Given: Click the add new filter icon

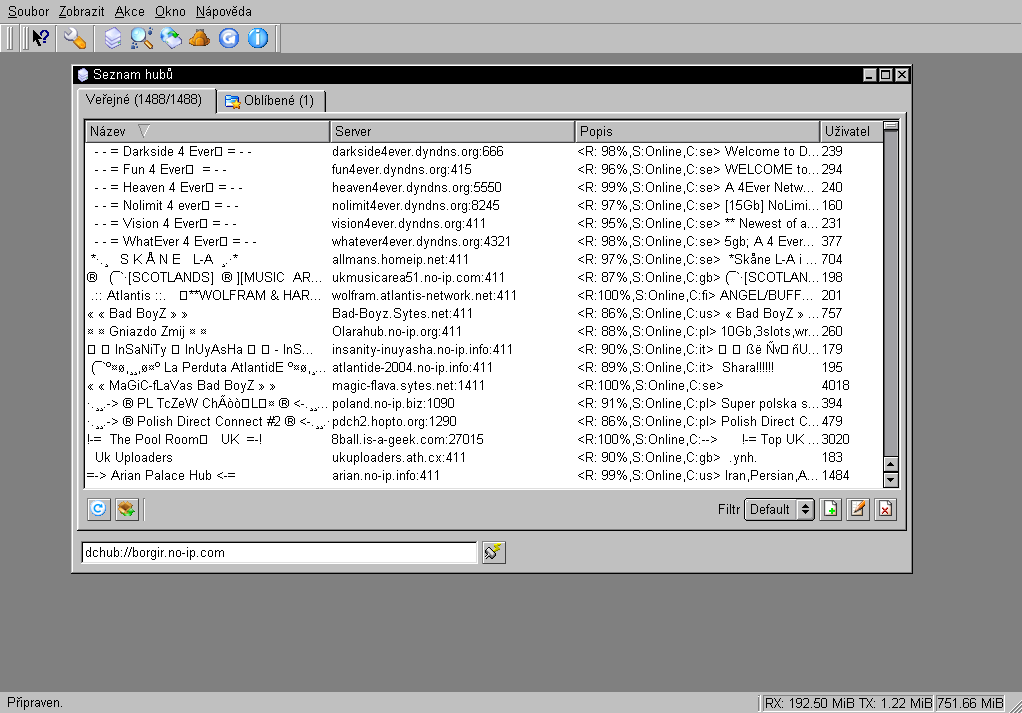Looking at the screenshot, I should click(x=830, y=509).
